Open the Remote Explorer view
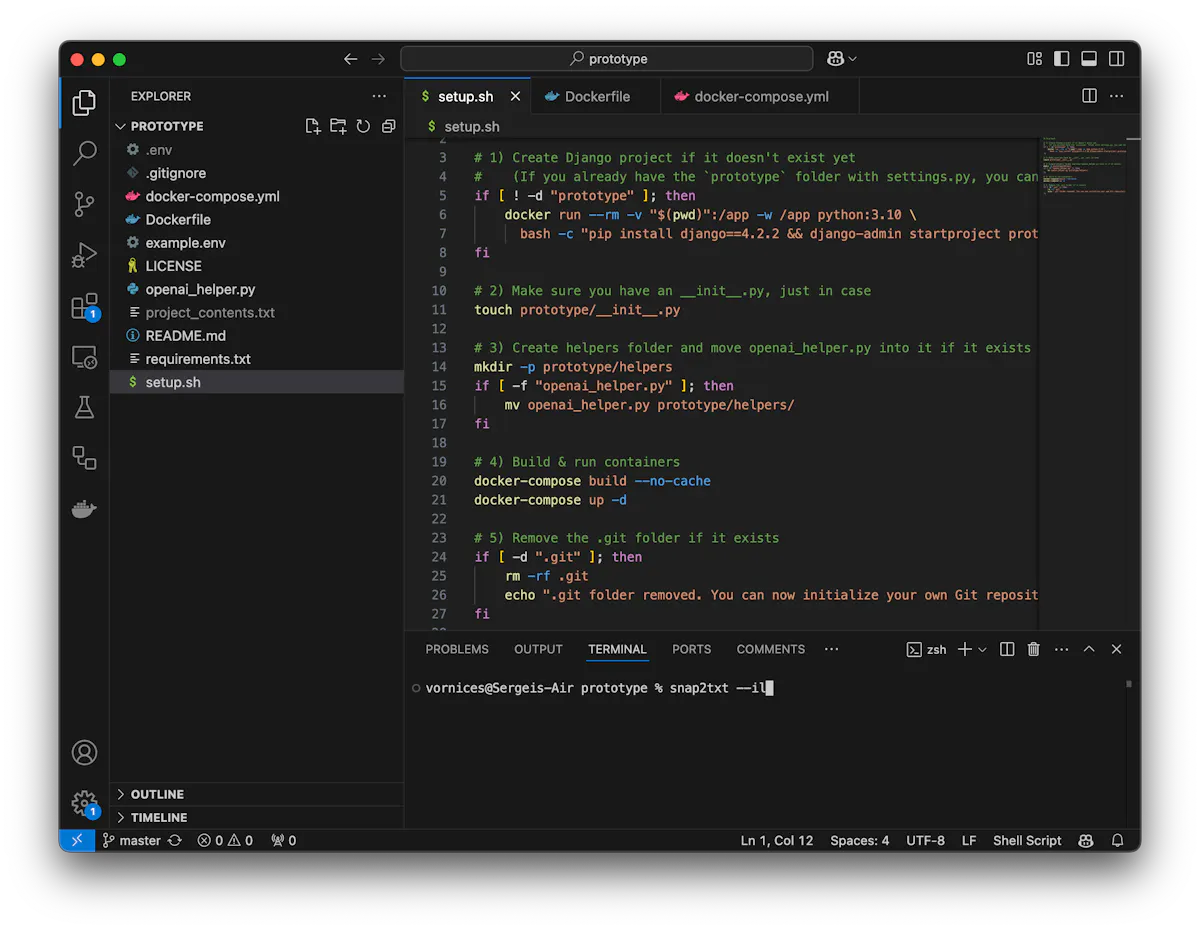 (x=85, y=357)
